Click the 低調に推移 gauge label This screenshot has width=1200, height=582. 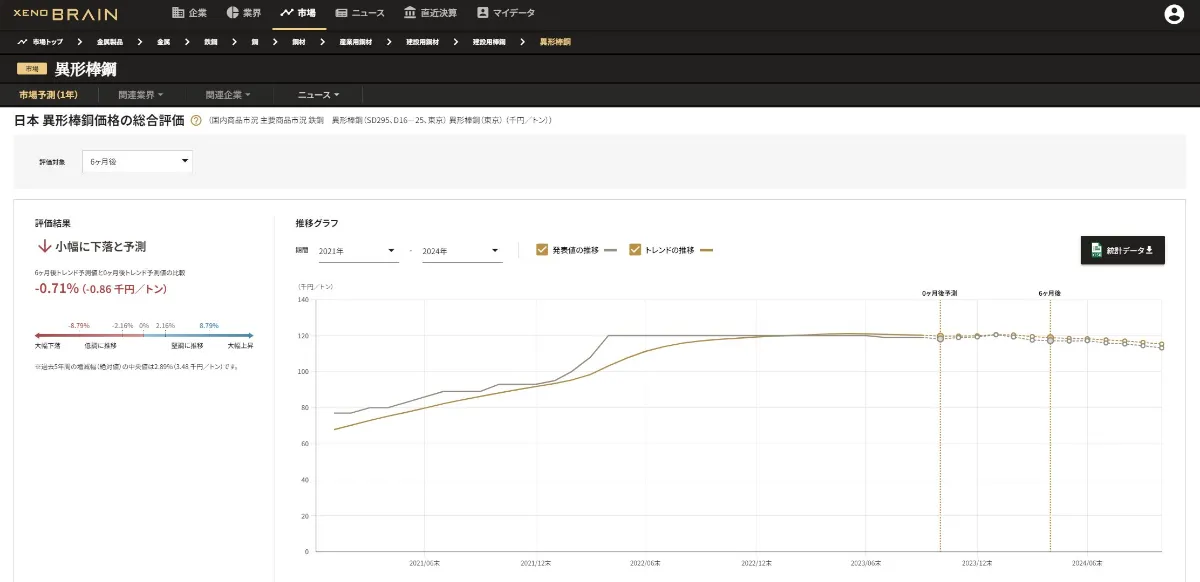tap(102, 345)
